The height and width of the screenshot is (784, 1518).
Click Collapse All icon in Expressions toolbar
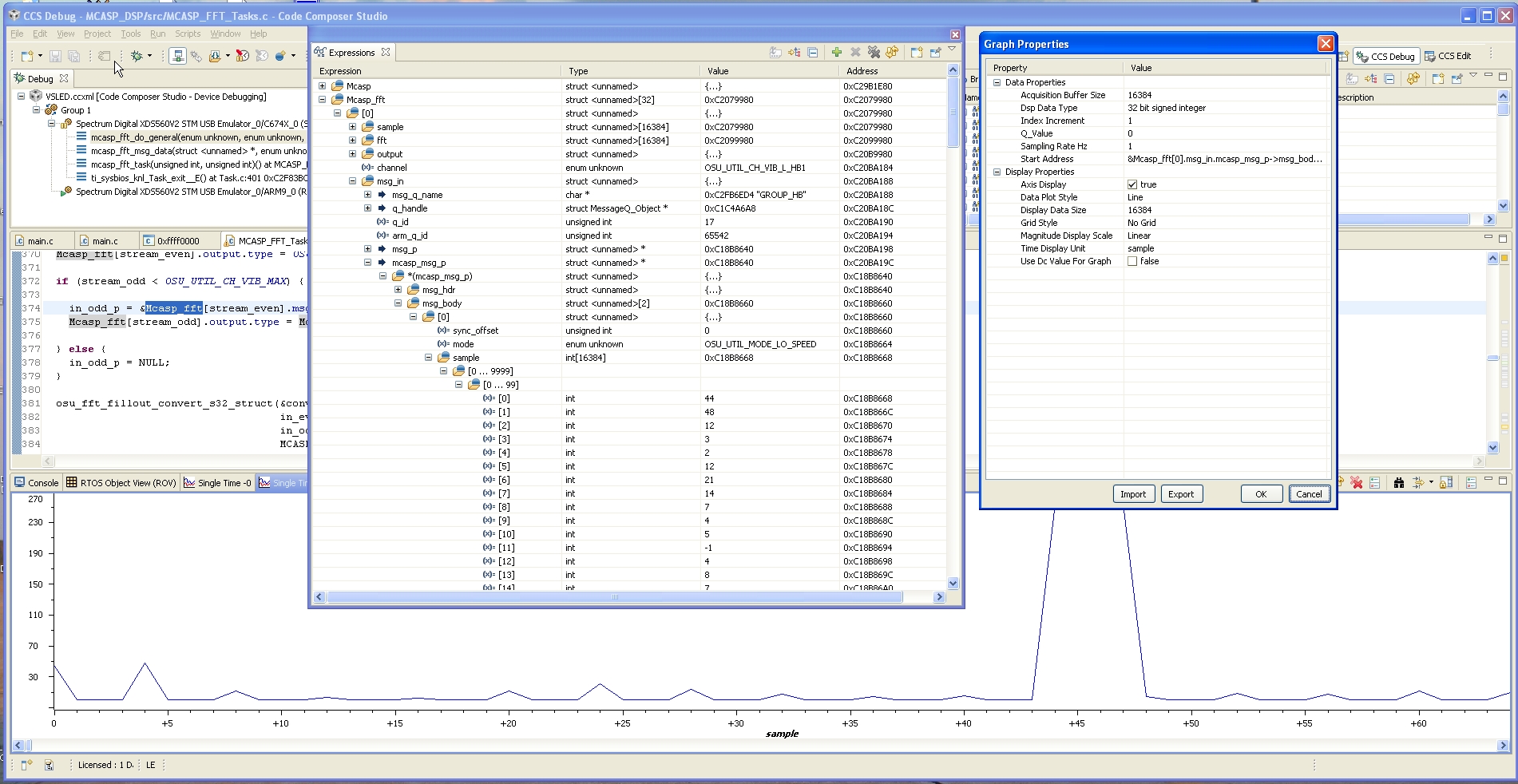(813, 53)
